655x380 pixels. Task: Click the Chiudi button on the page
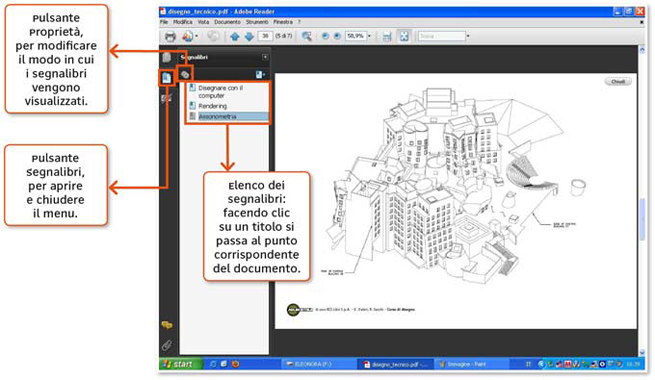618,81
